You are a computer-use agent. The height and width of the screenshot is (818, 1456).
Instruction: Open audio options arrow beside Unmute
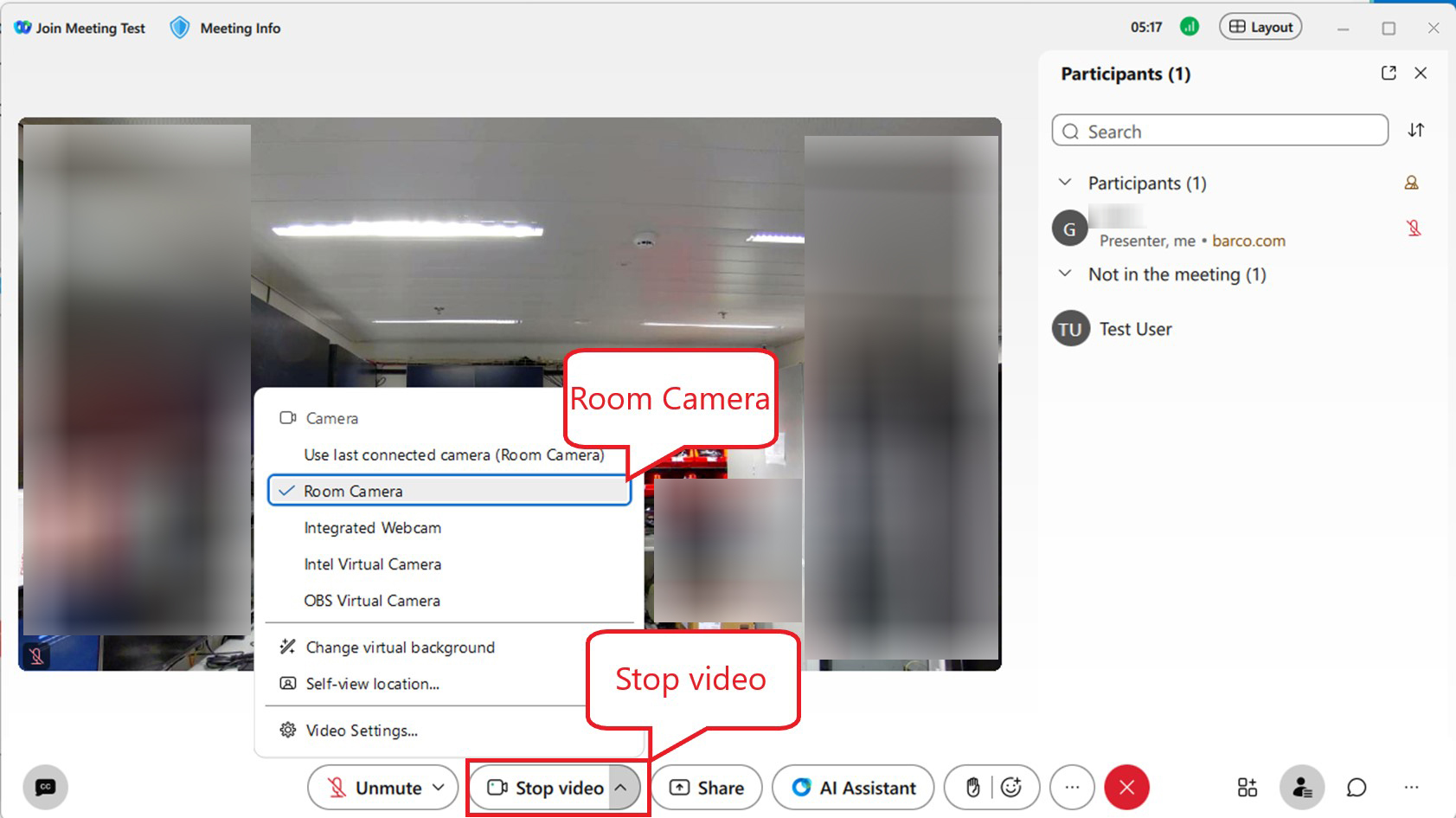pos(439,788)
